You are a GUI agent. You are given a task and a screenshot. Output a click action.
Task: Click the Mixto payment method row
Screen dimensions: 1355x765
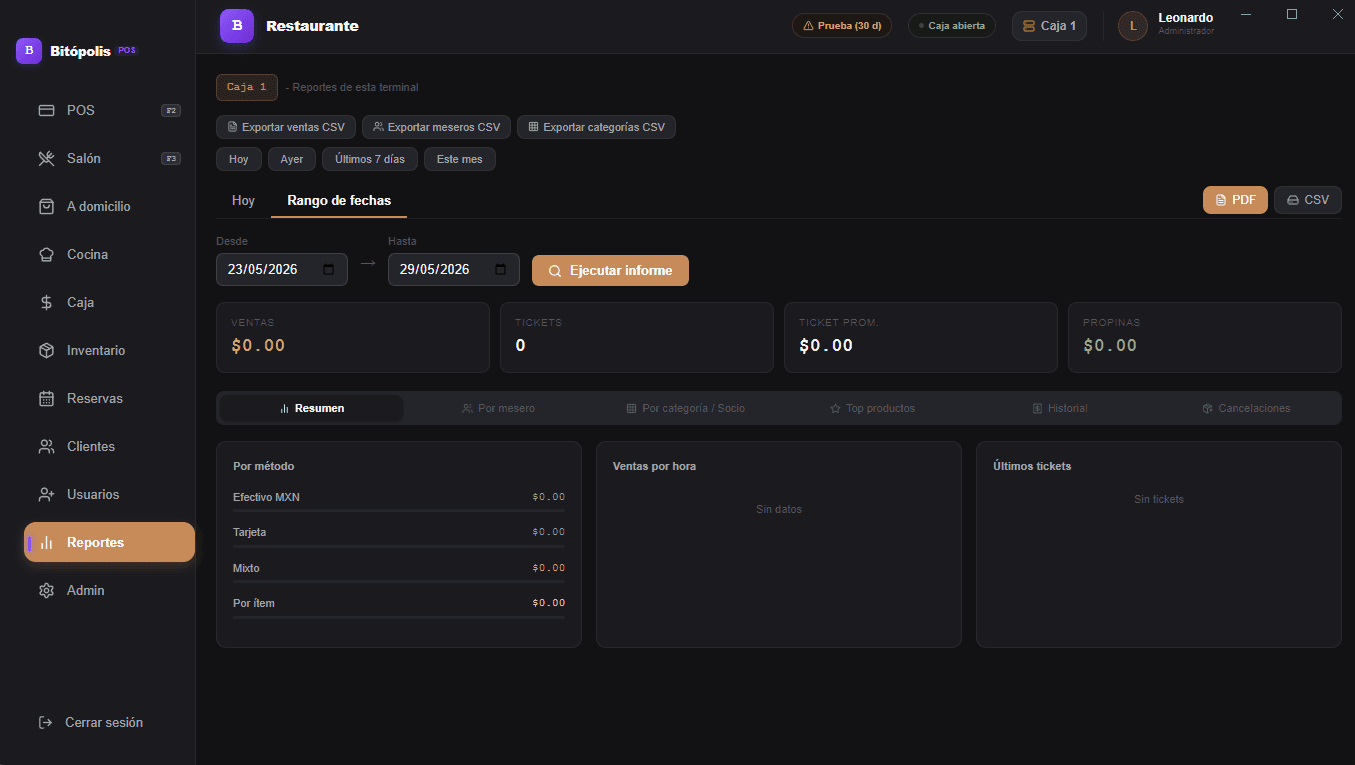point(399,570)
